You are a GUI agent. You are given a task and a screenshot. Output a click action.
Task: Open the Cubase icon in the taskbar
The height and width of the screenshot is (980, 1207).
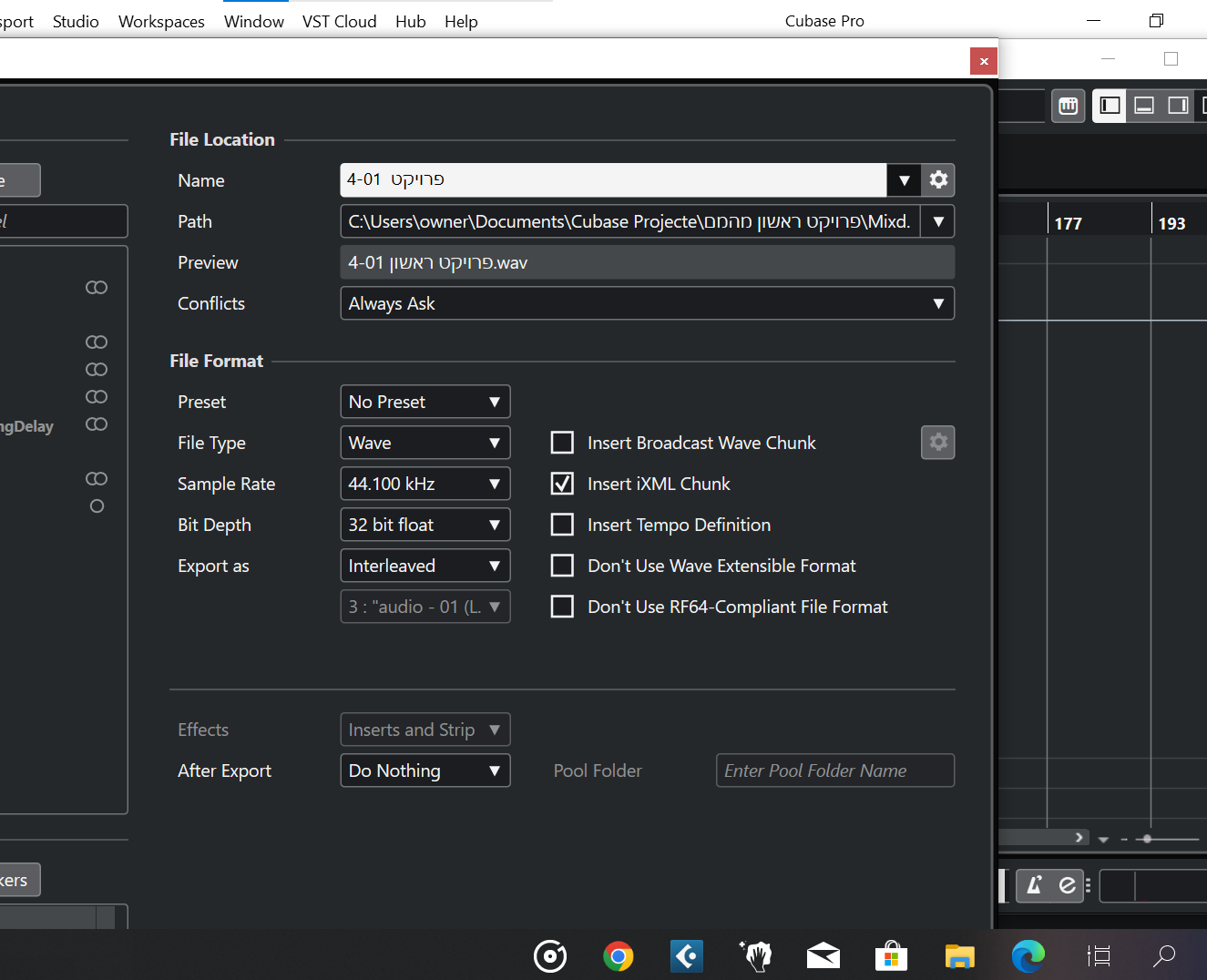click(x=687, y=956)
